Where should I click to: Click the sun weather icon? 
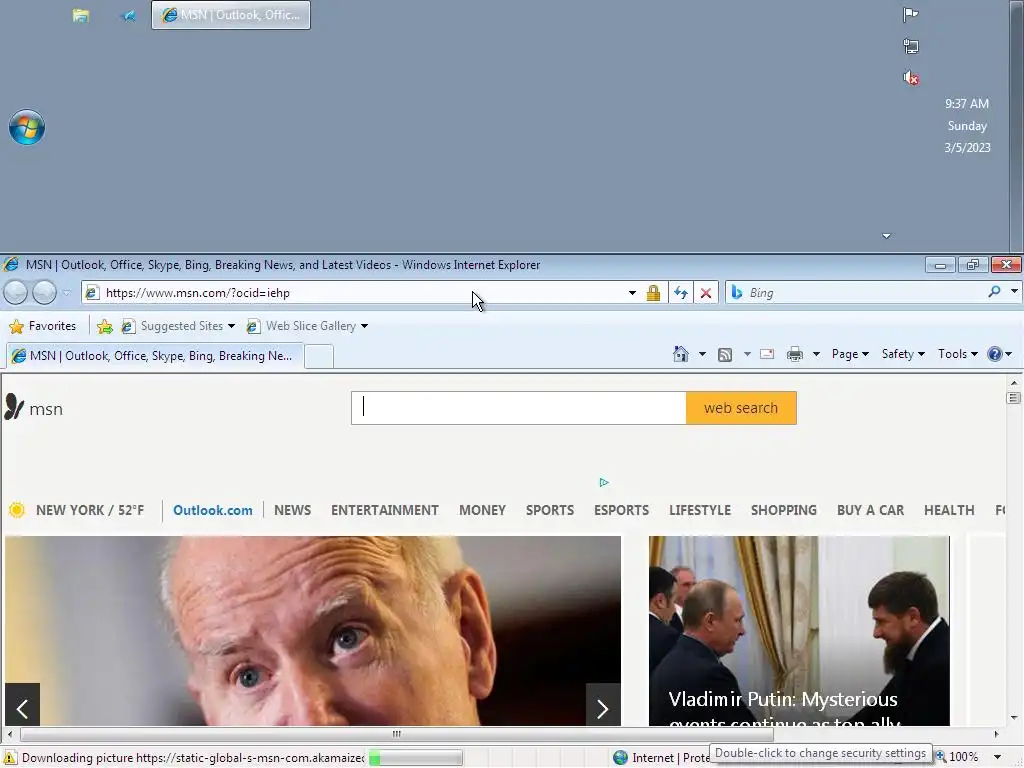17,510
